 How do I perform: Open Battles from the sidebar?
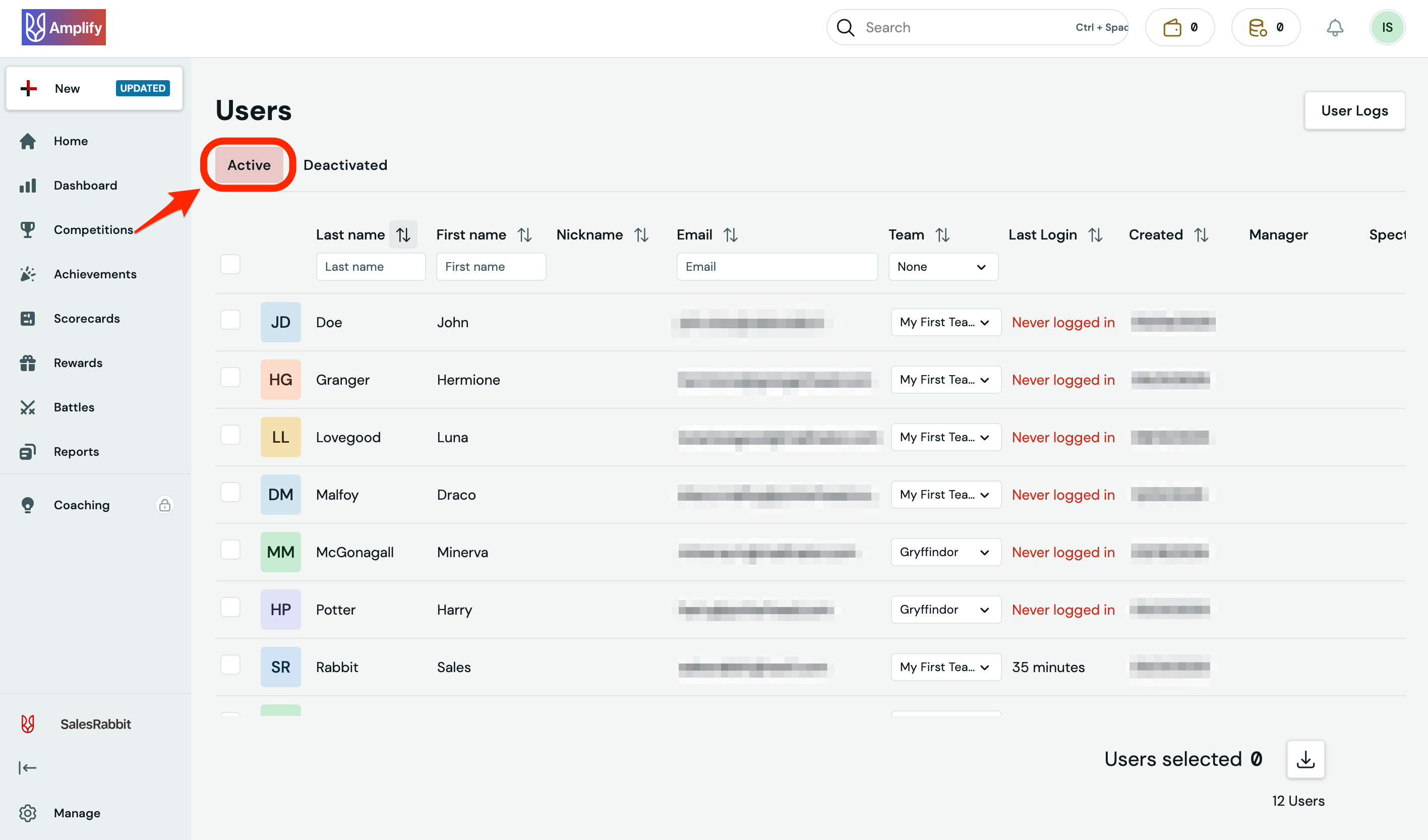tap(74, 407)
